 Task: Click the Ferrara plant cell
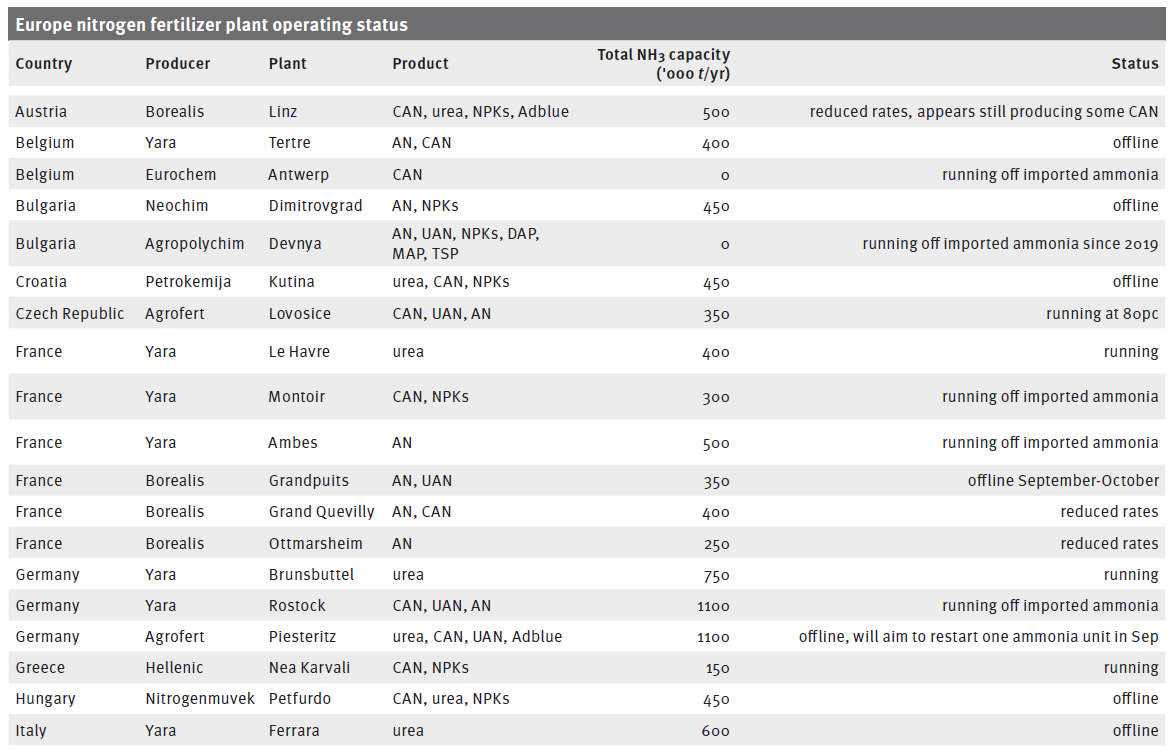coord(293,731)
